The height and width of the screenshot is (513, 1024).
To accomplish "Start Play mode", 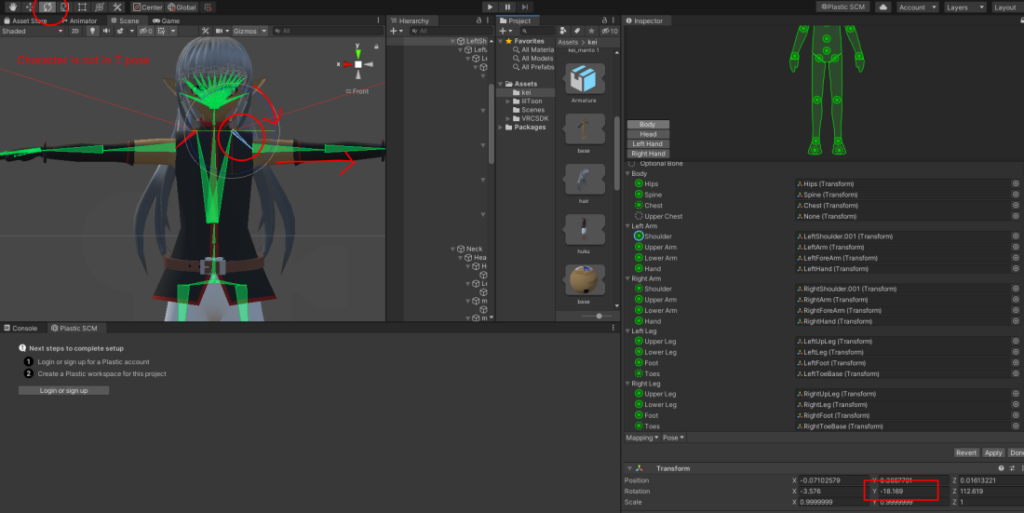I will [x=490, y=7].
